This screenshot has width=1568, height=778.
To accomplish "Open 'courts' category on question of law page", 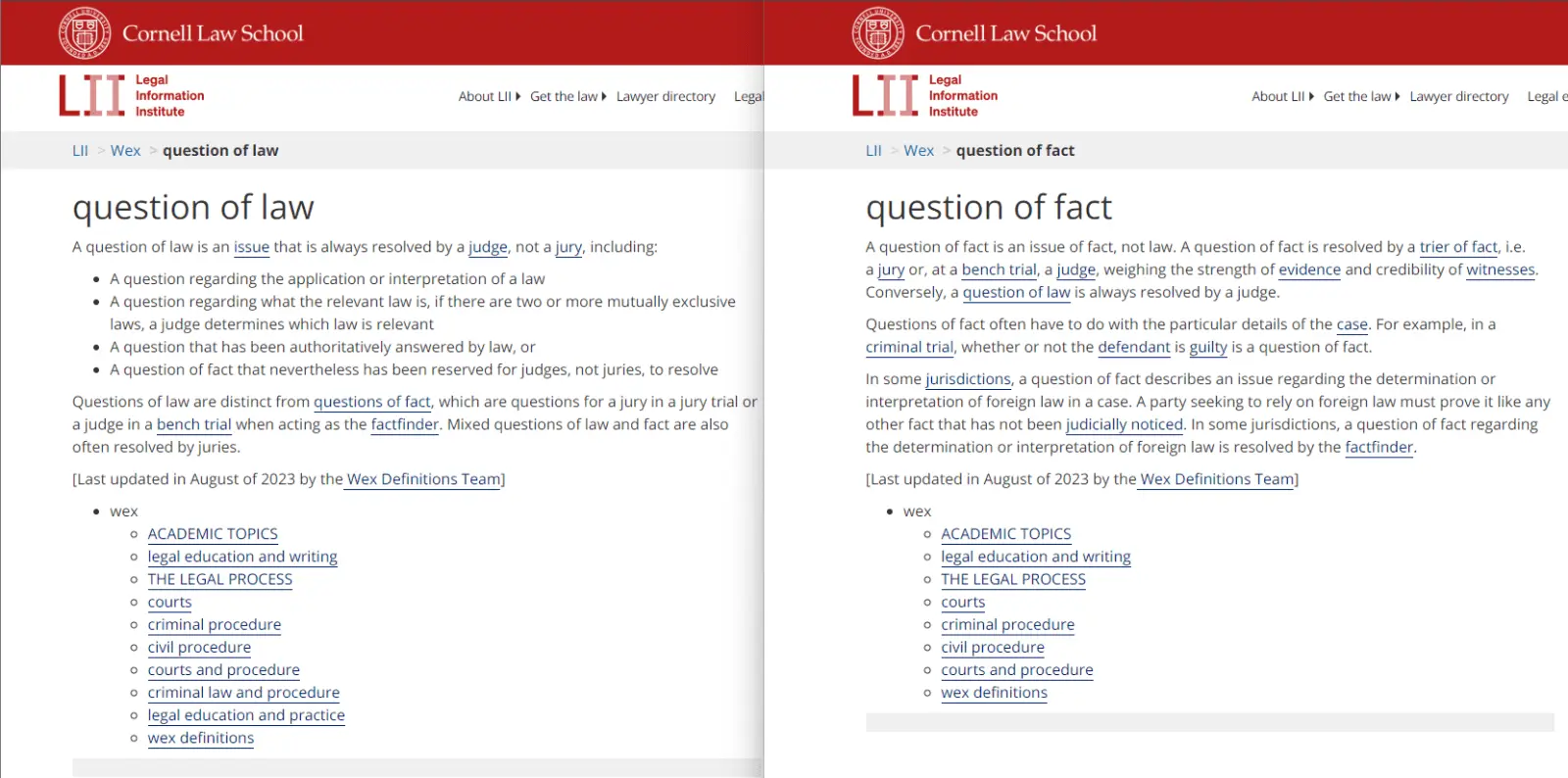I will [x=170, y=602].
